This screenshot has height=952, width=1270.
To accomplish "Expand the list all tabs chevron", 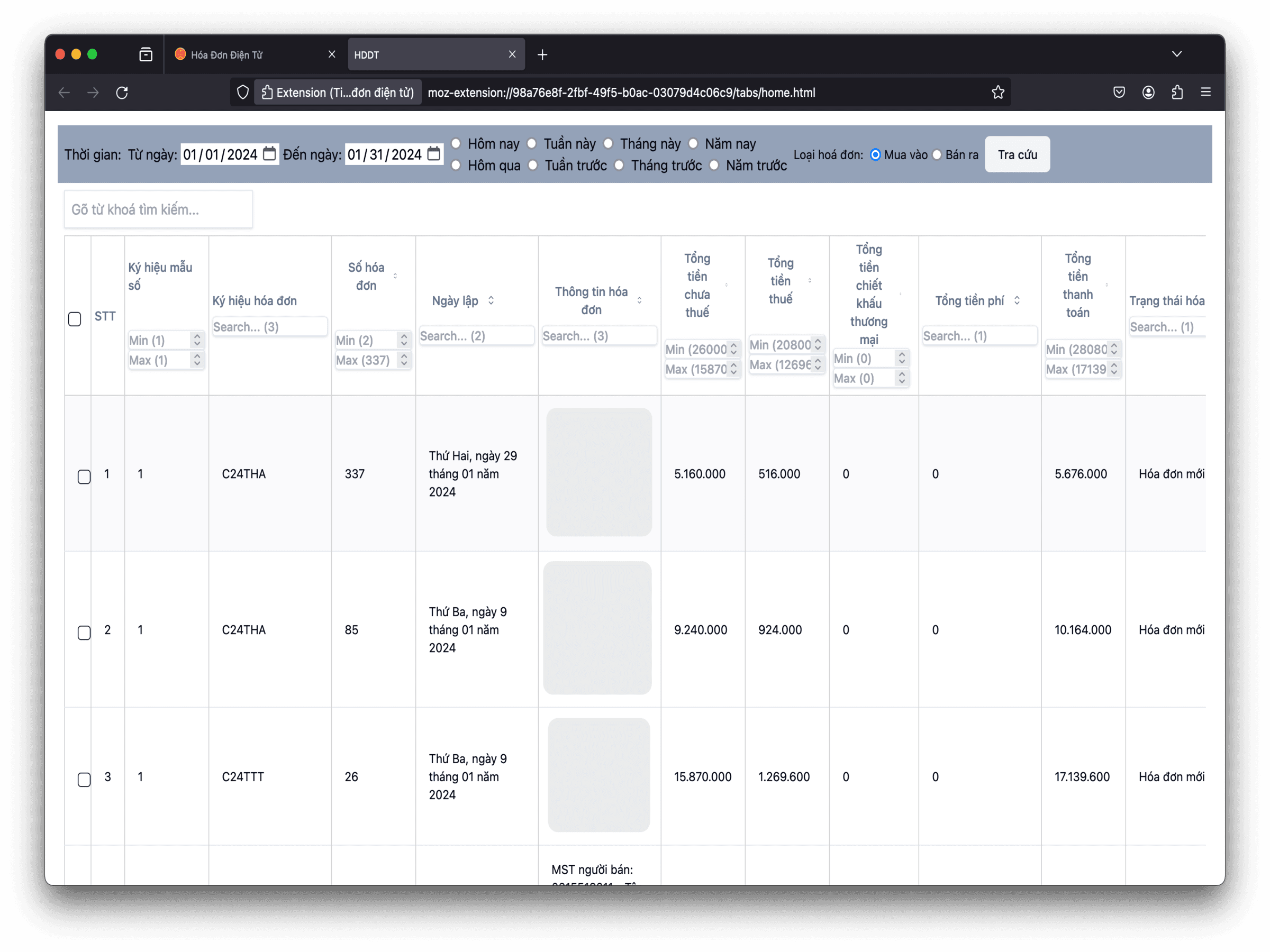I will pyautogui.click(x=1176, y=54).
